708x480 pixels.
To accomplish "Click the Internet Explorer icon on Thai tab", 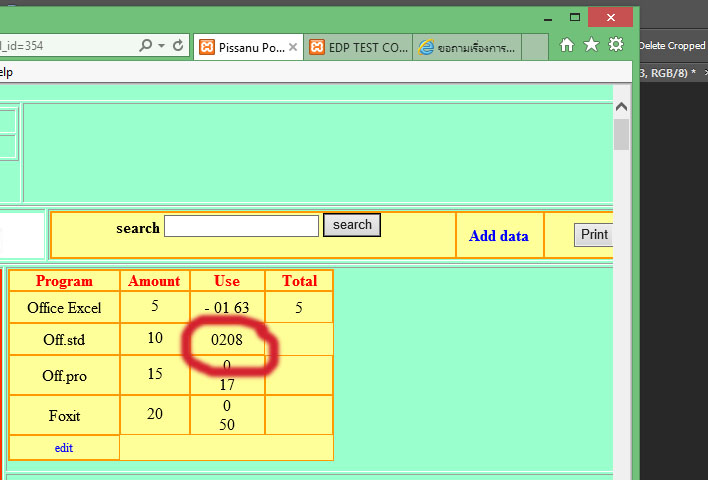I will pyautogui.click(x=426, y=47).
